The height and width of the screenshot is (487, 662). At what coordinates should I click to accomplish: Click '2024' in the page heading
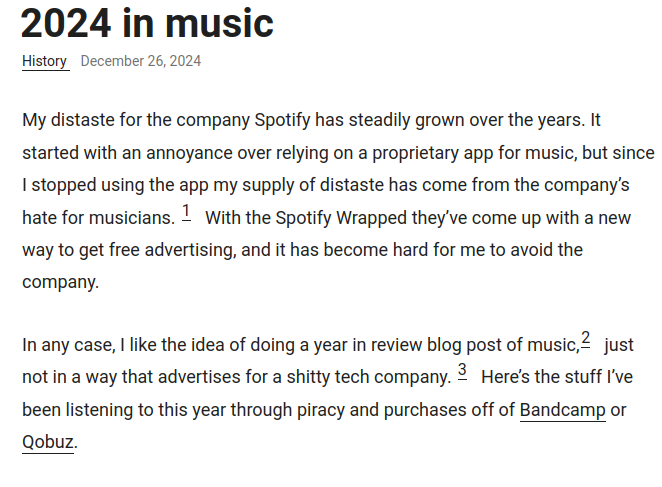click(x=66, y=24)
